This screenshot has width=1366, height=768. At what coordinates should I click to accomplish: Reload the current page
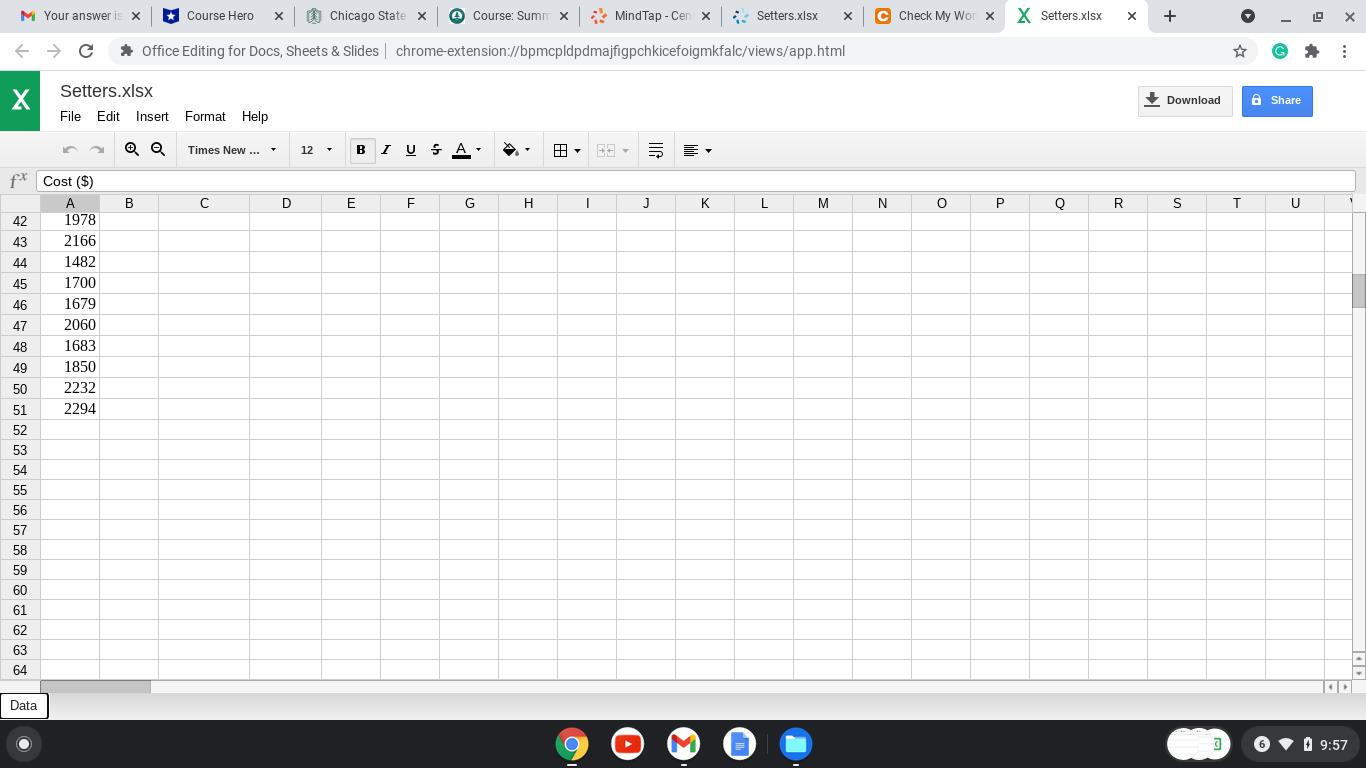86,51
